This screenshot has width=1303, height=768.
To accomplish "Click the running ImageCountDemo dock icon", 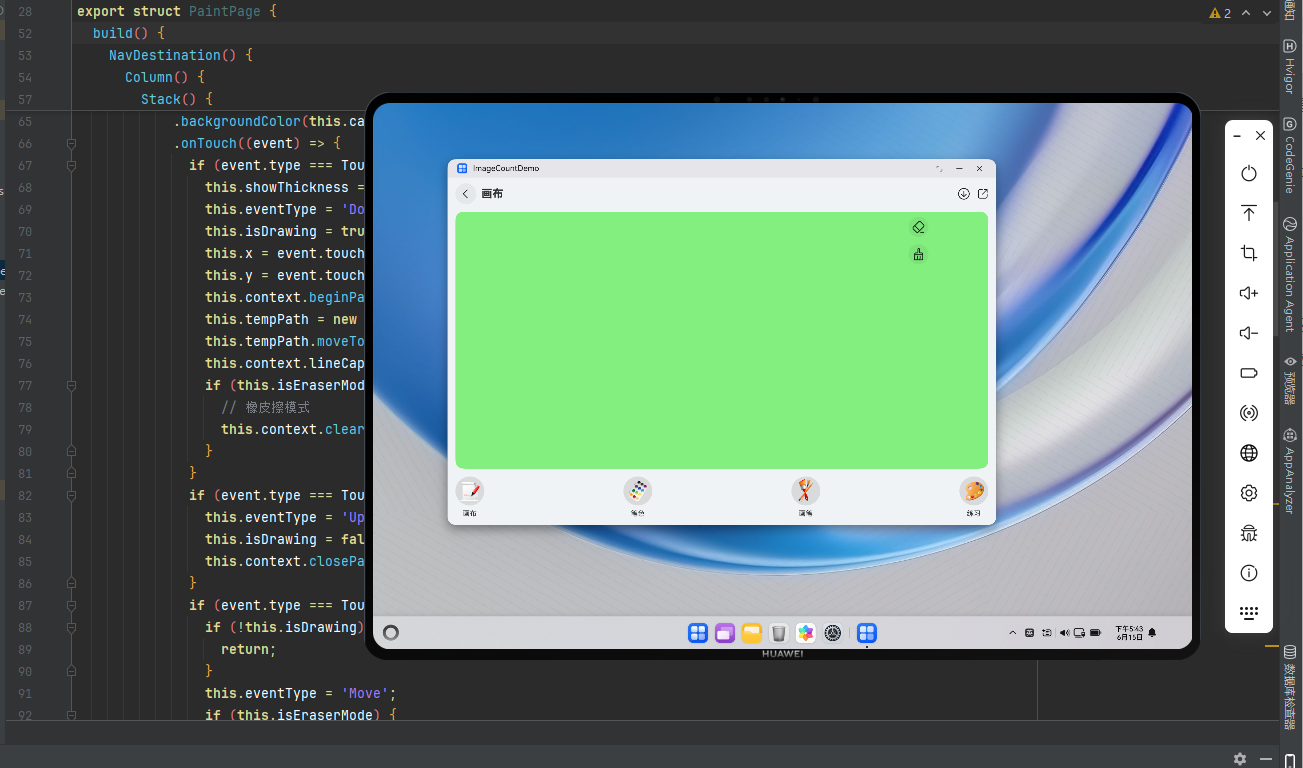I will pos(867,633).
